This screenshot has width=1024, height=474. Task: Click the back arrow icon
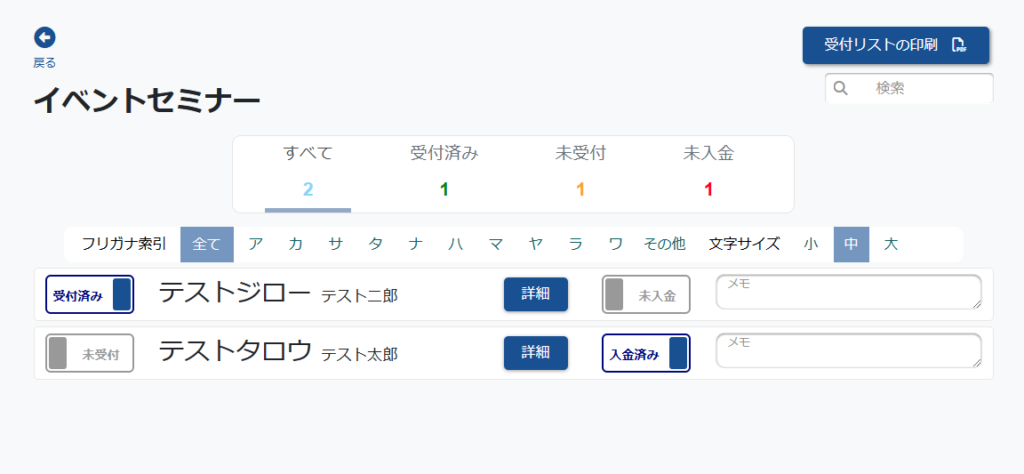point(44,38)
